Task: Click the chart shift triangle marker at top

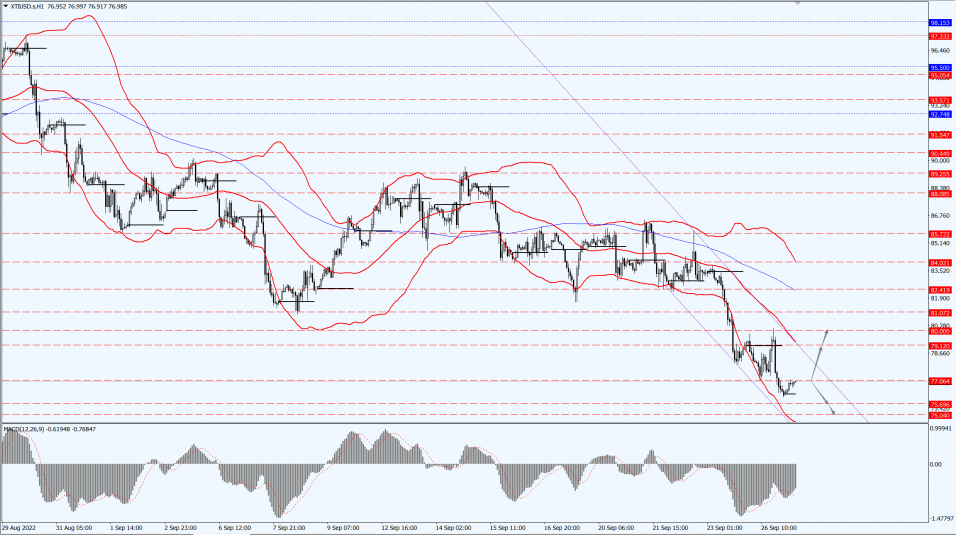Action: 797,3
